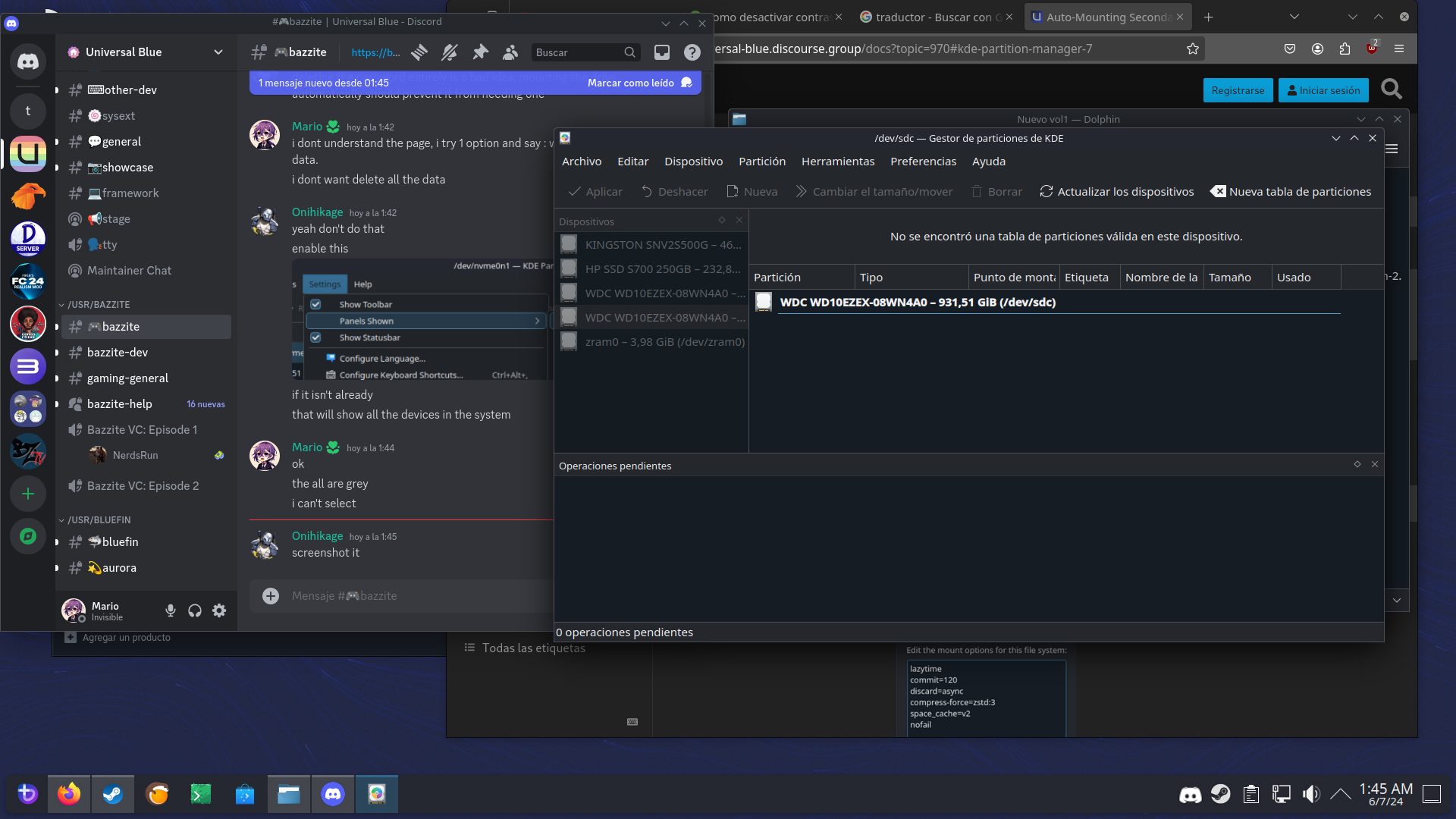
Task: Toggle Discord headphones deafen
Action: click(x=195, y=610)
